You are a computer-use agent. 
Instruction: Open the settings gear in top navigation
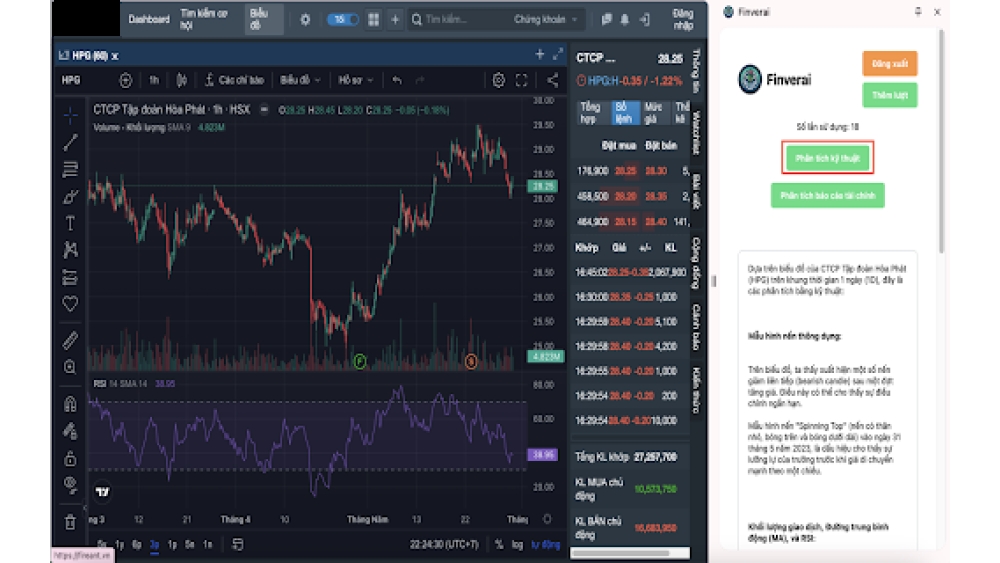pos(305,19)
